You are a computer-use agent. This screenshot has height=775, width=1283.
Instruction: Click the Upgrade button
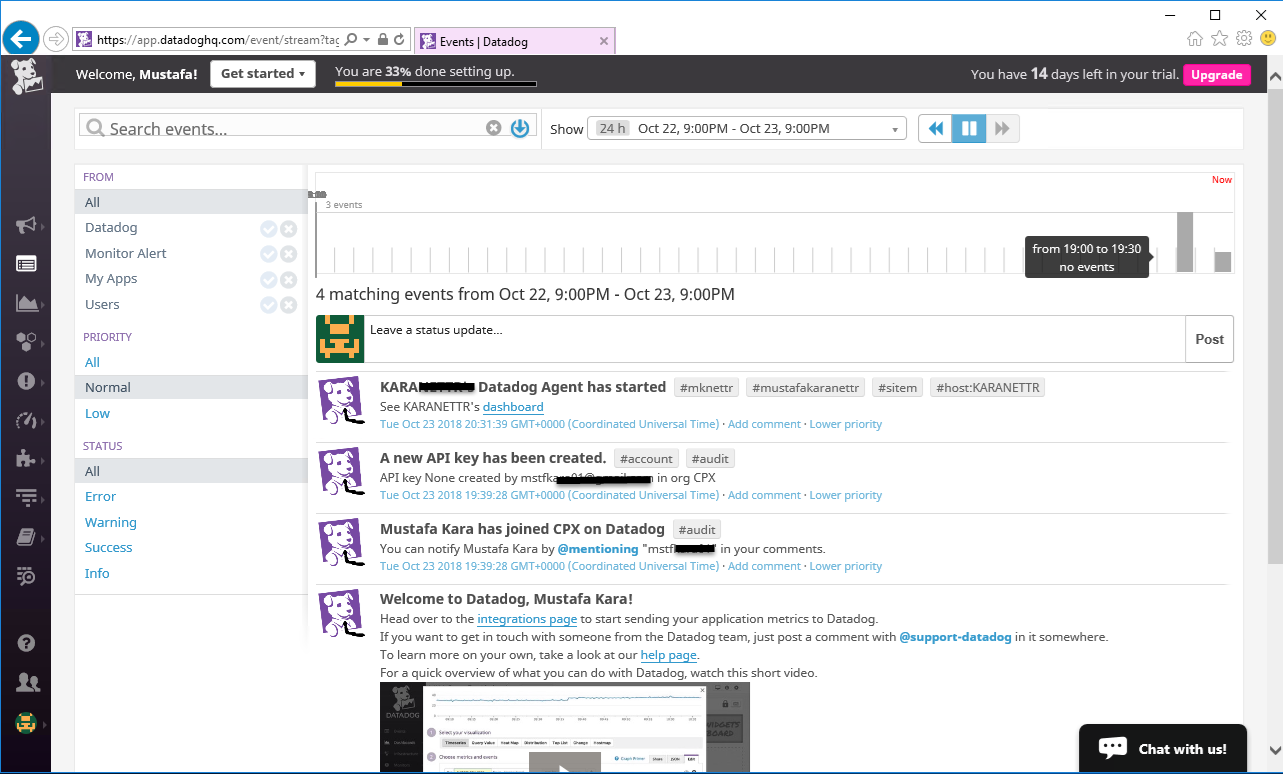(1216, 75)
